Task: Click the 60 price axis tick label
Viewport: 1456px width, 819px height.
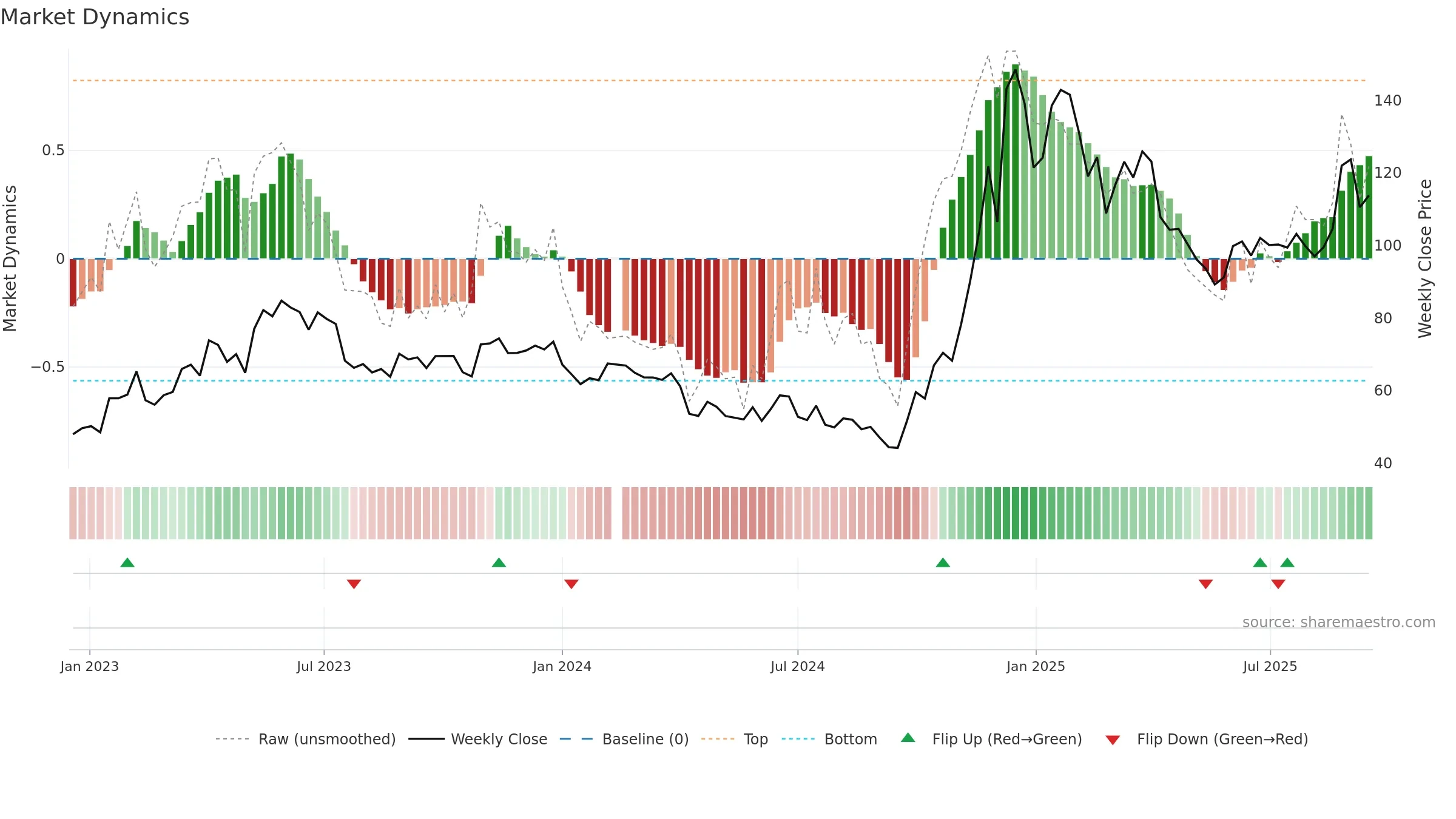Action: pyautogui.click(x=1383, y=391)
